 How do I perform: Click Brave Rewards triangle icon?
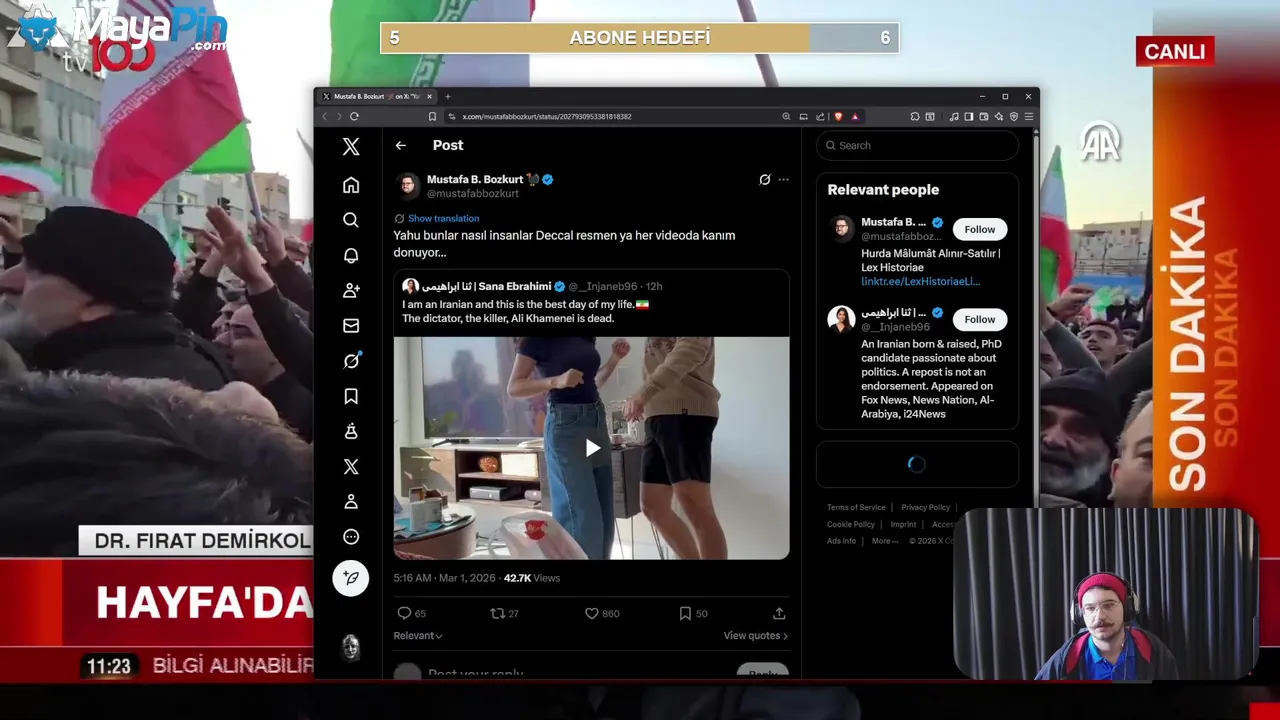(855, 116)
